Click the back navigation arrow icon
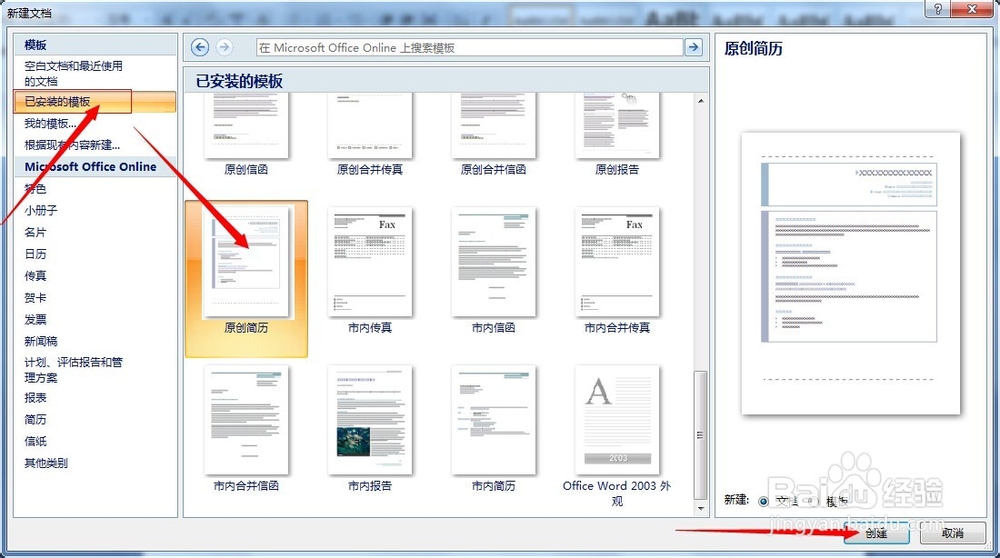This screenshot has height=558, width=1000. (200, 47)
